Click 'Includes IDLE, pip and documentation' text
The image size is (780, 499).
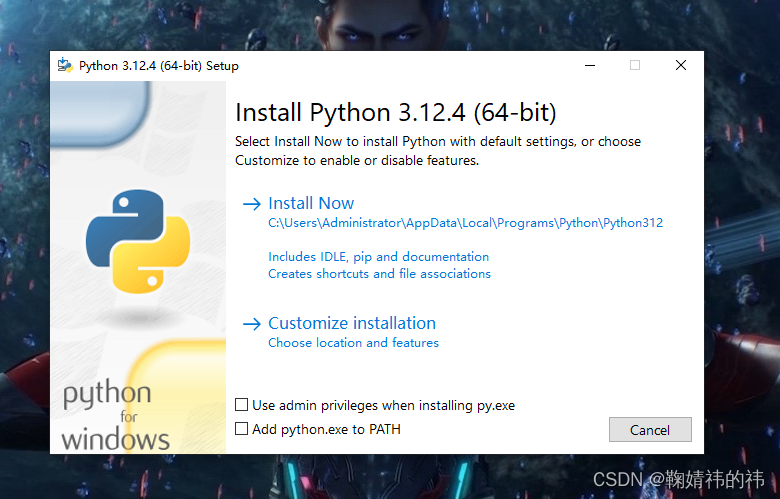379,257
